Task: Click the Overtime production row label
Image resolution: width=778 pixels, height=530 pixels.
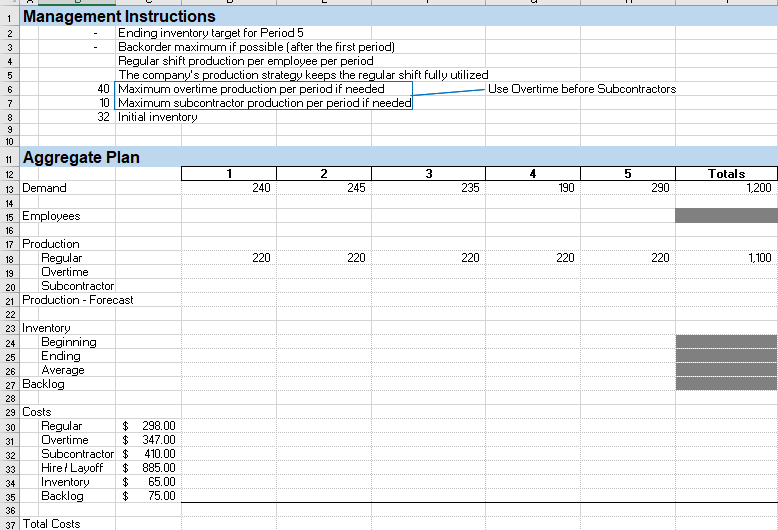Action: click(65, 272)
